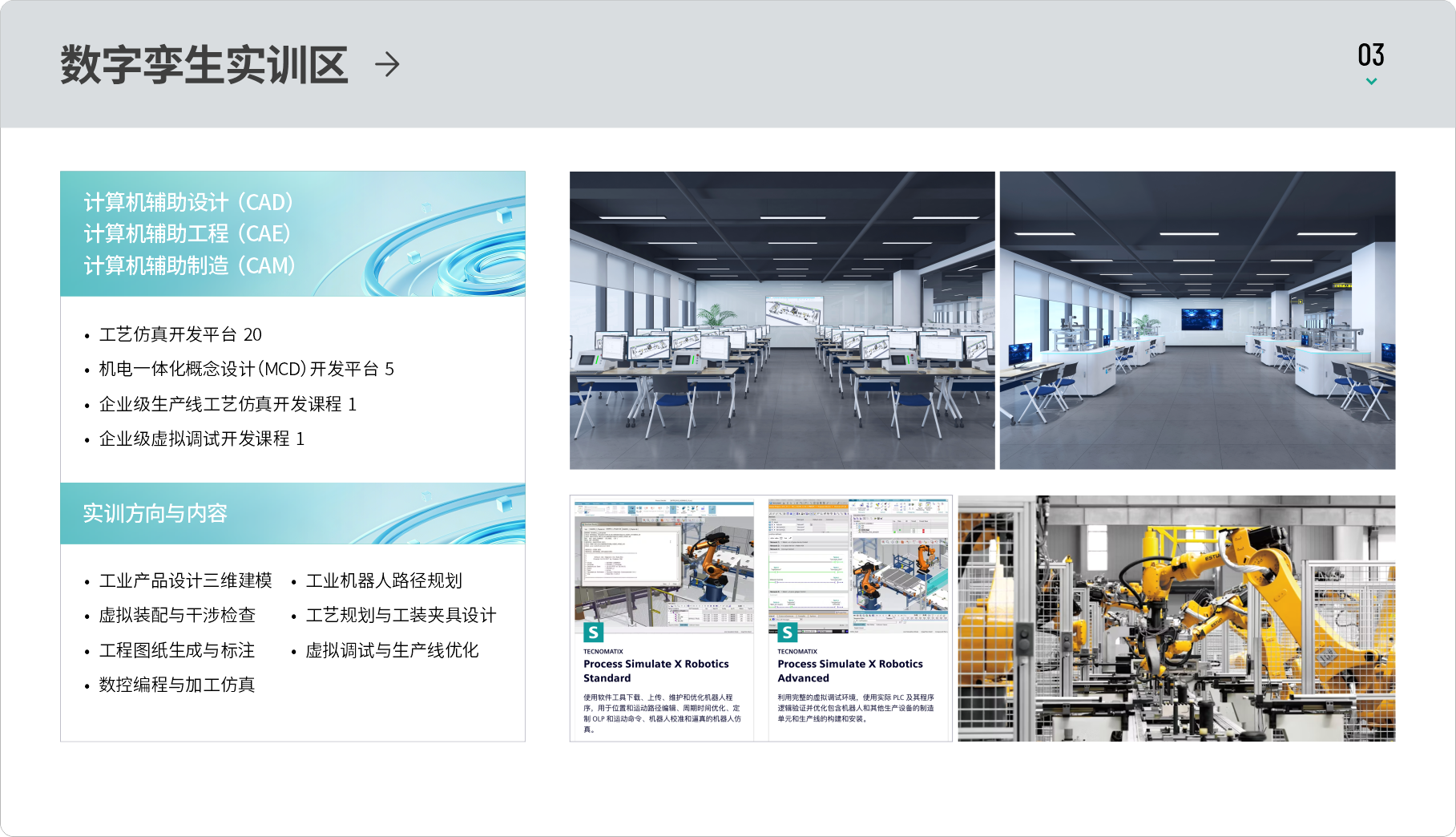Select the 虚拟调试与生产线优化 bullet item
This screenshot has width=1456, height=837.
tap(392, 650)
